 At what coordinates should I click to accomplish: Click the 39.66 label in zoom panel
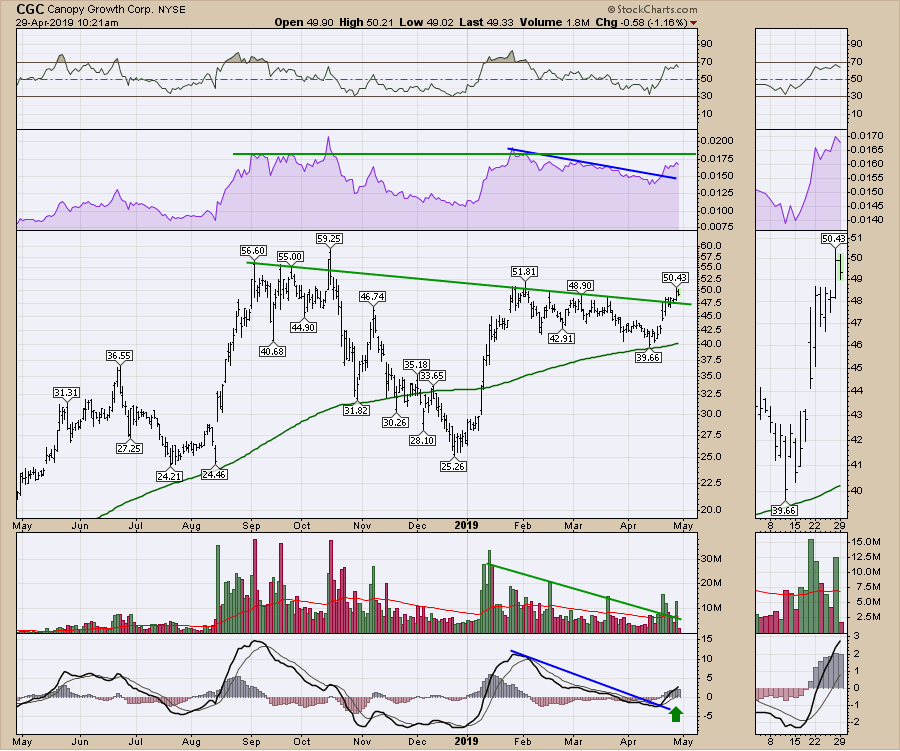tap(783, 510)
